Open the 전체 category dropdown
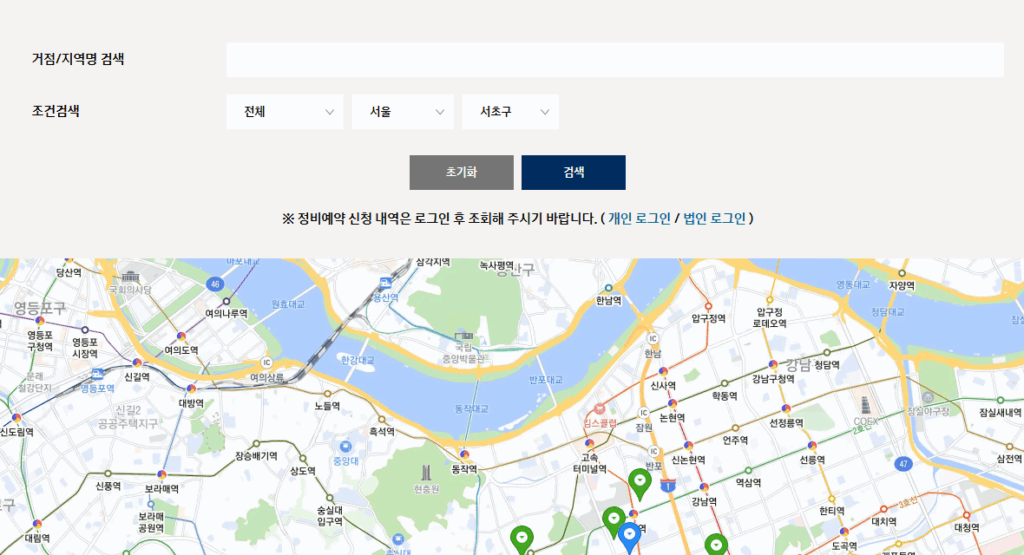Viewport: 1024px width, 555px height. tap(287, 112)
